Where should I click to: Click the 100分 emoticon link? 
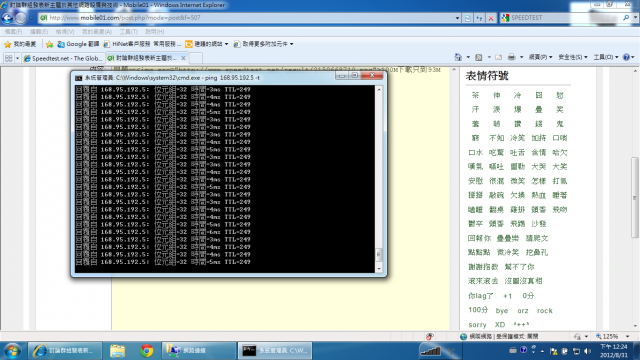tap(478, 310)
